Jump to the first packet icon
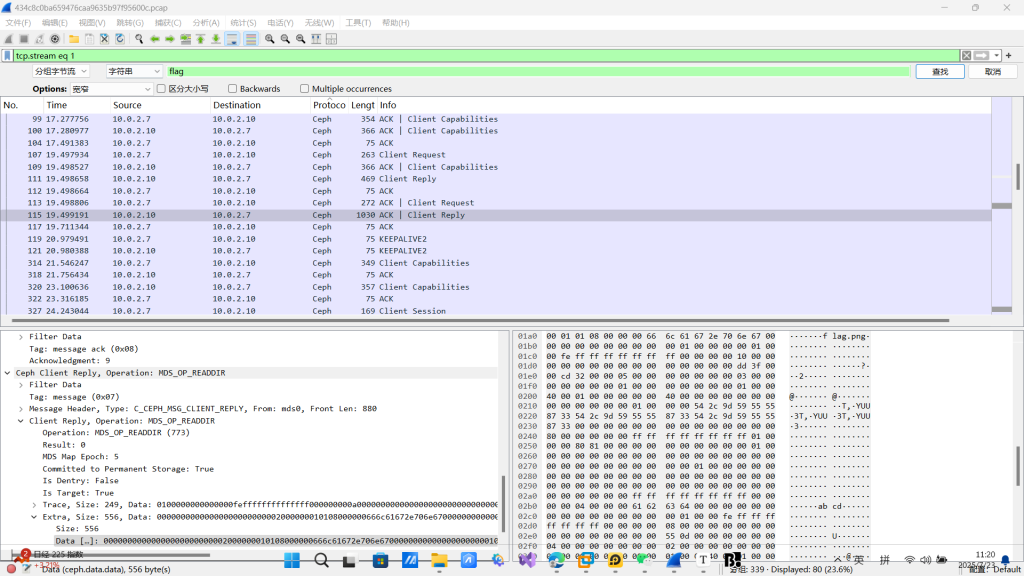The image size is (1024, 576). [200, 39]
